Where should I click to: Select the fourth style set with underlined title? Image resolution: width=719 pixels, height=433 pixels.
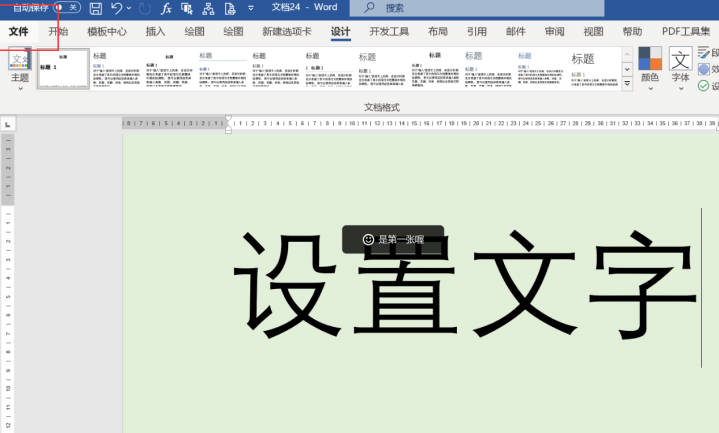[x=223, y=69]
